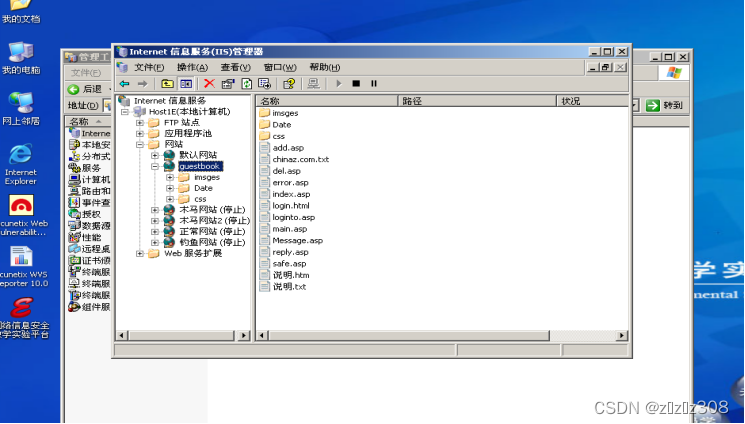Viewport: 745px width, 424px height.
Task: Click tree pane horizontal scrollbar right arrow
Action: click(244, 336)
